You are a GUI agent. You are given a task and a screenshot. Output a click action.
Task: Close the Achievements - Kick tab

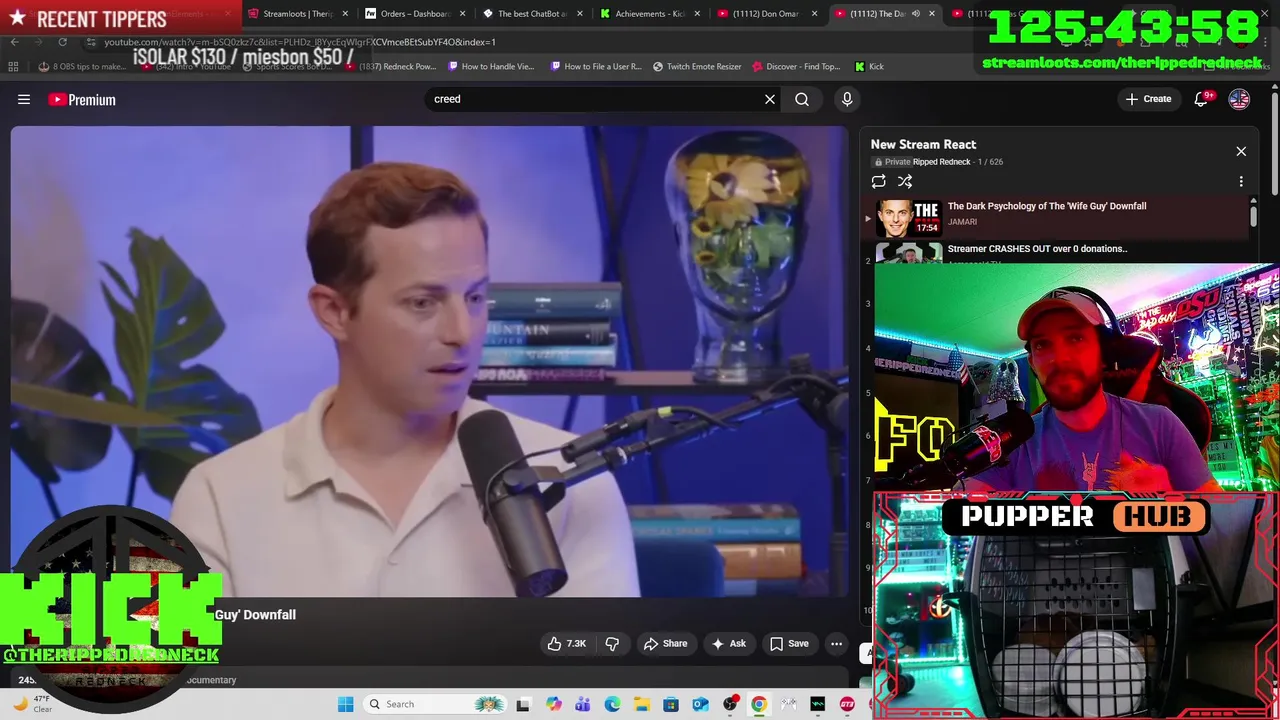[697, 14]
